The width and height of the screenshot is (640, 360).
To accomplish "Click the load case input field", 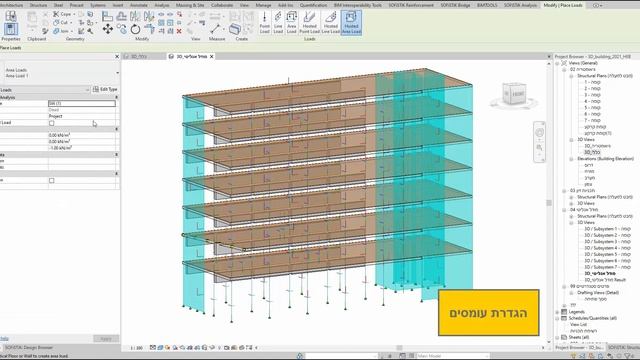I will (x=82, y=104).
